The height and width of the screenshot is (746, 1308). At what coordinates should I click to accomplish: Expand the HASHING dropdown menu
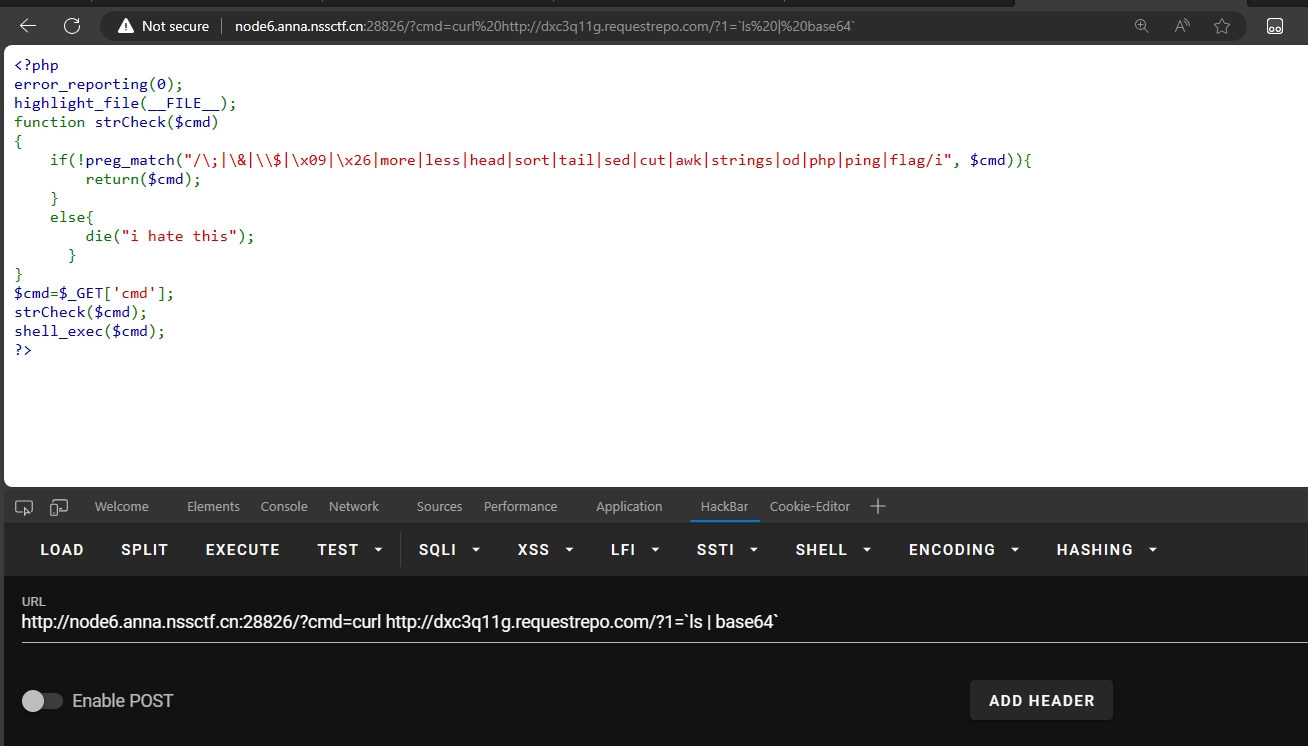(x=1107, y=550)
